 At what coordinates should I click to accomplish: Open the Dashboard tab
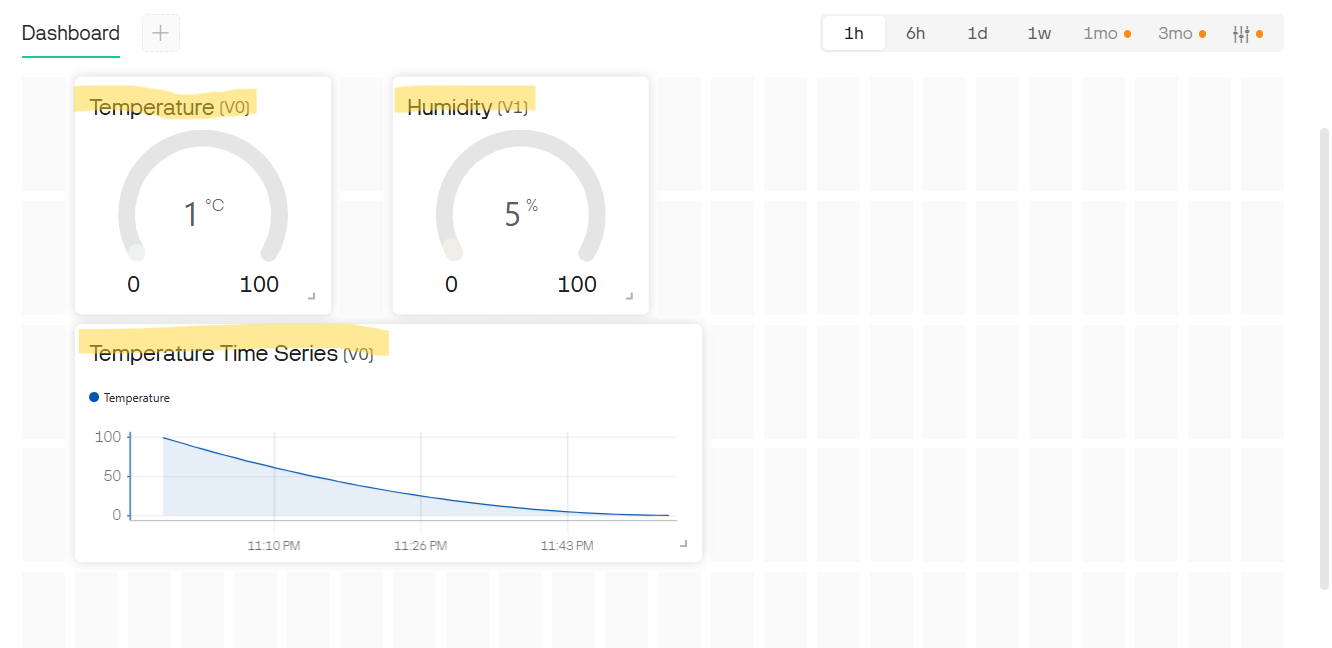tap(71, 33)
